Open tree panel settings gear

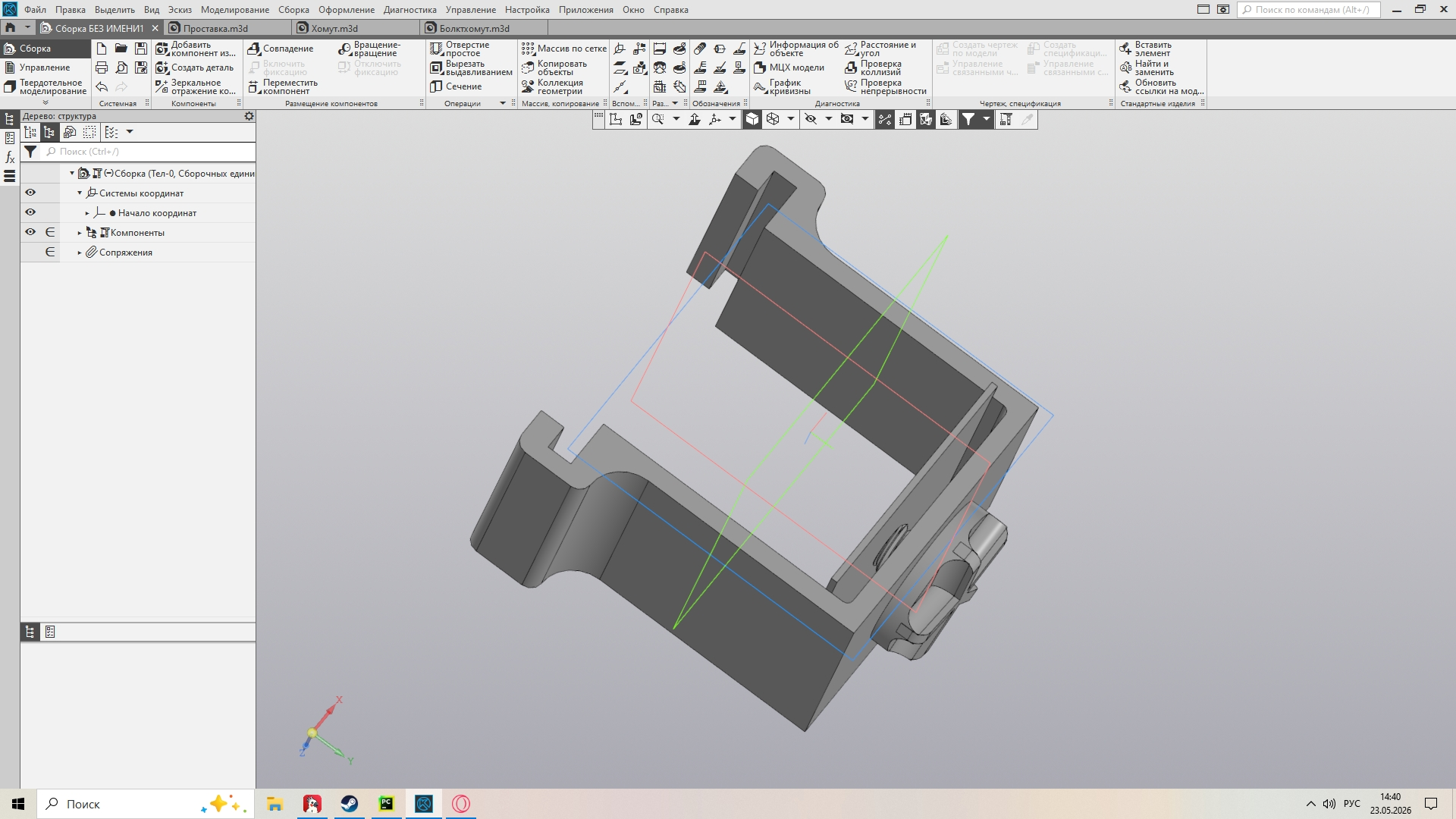pyautogui.click(x=249, y=116)
